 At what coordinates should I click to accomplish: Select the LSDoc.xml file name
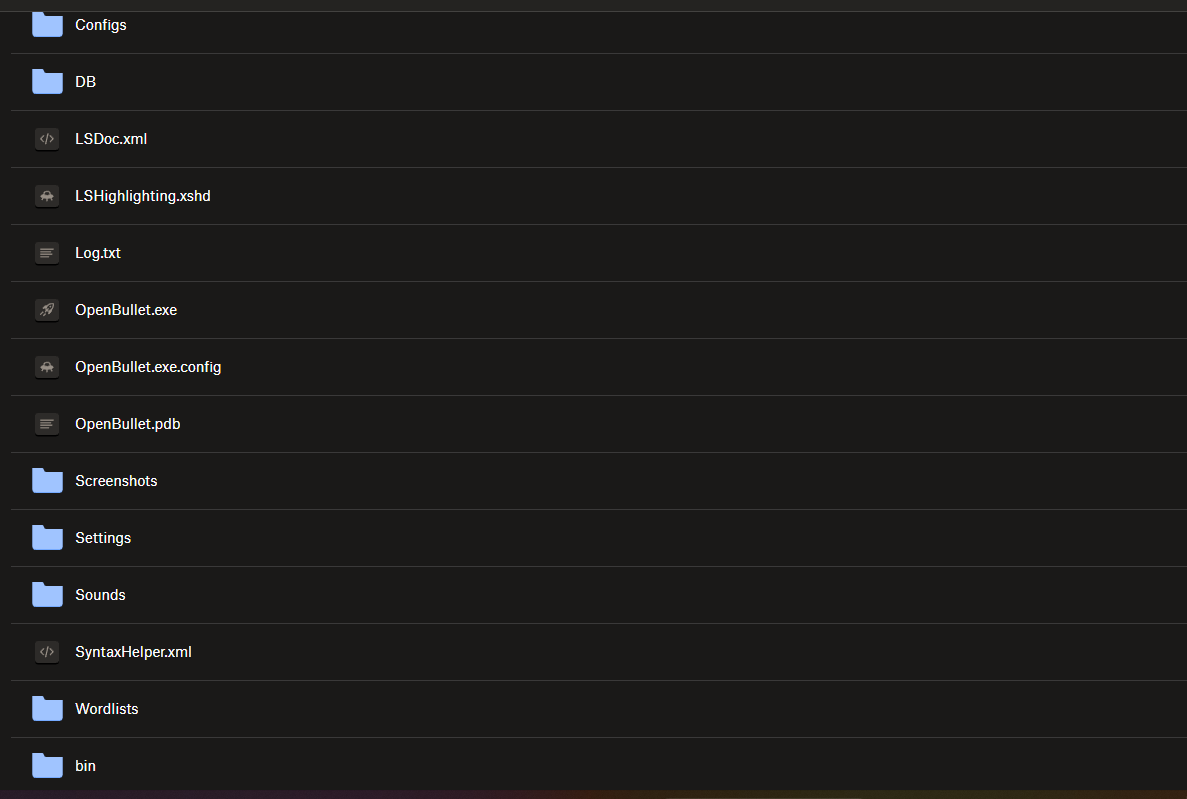pyautogui.click(x=111, y=139)
